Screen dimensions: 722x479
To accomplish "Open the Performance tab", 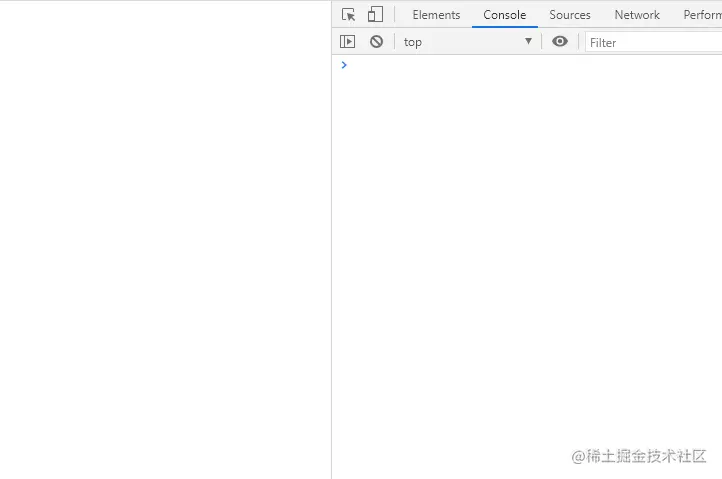I will pos(702,15).
